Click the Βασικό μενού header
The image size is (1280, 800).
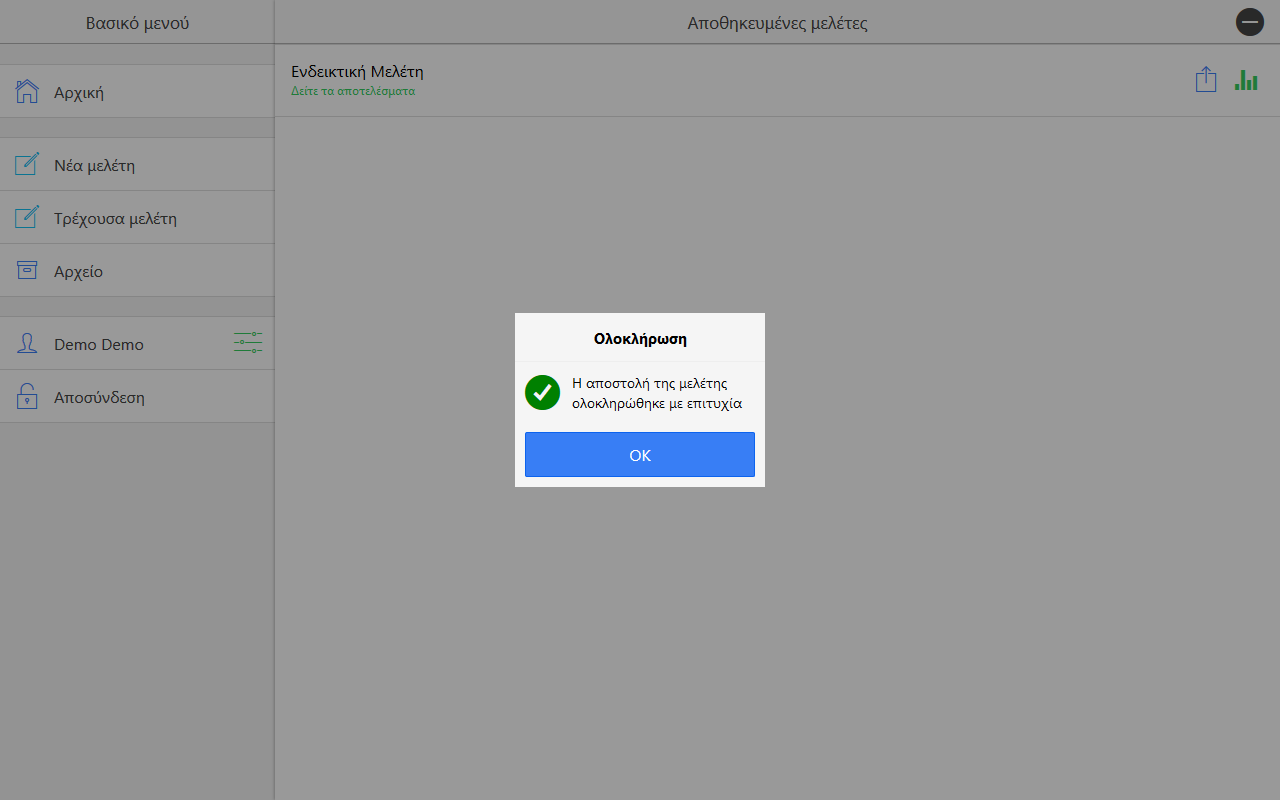(137, 23)
